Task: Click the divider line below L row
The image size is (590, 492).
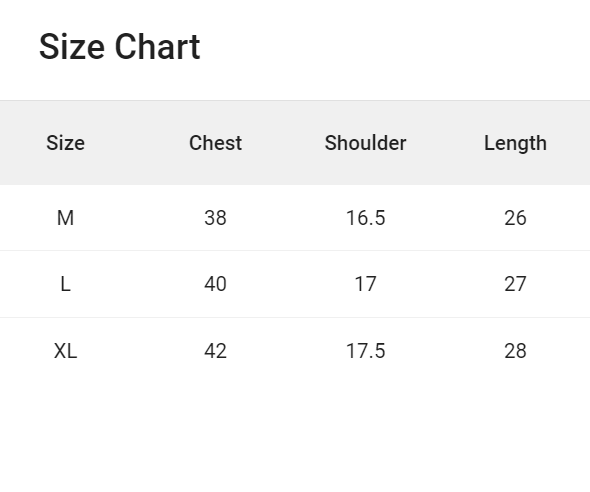Action: click(295, 317)
